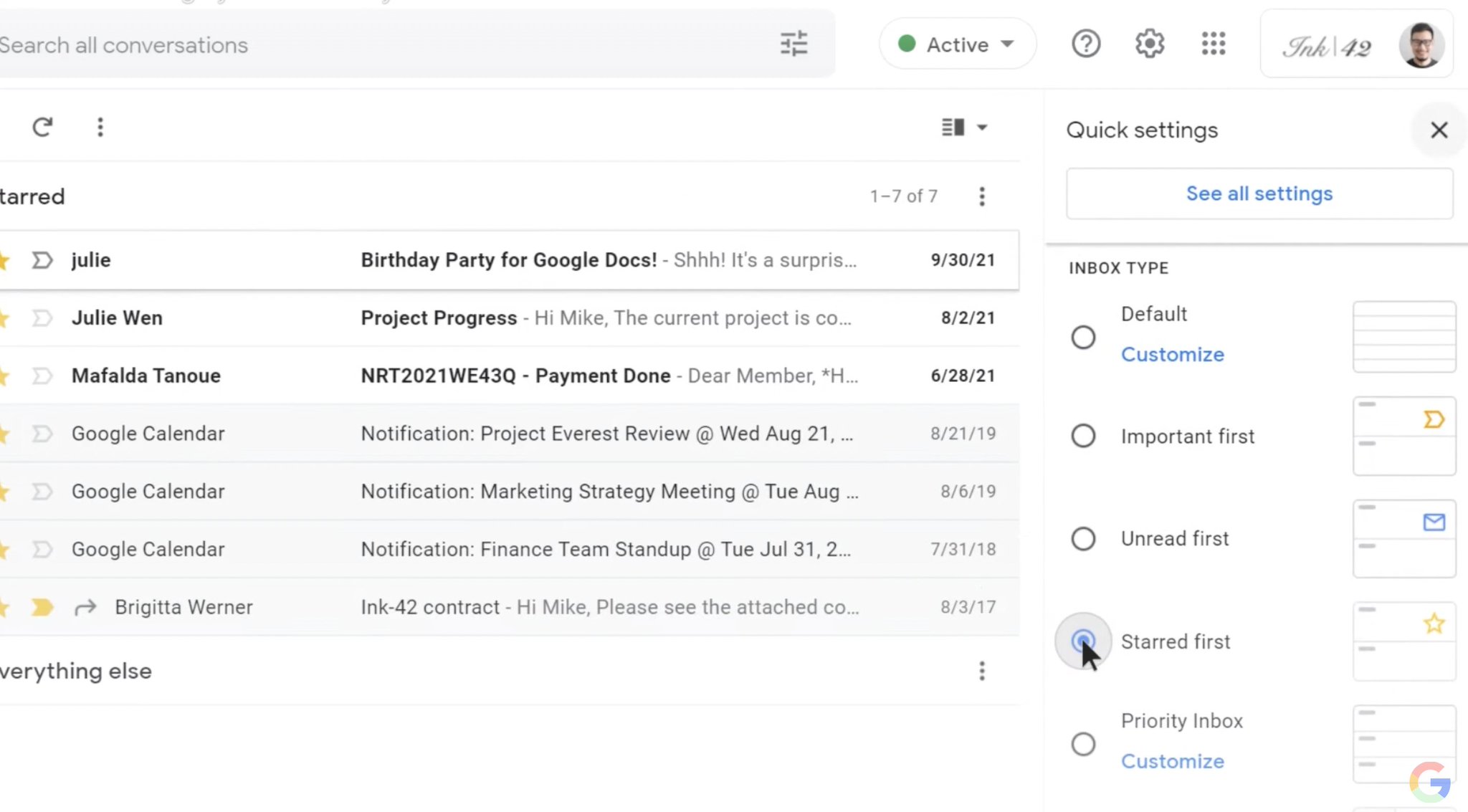Open the Support help icon

pyautogui.click(x=1085, y=44)
